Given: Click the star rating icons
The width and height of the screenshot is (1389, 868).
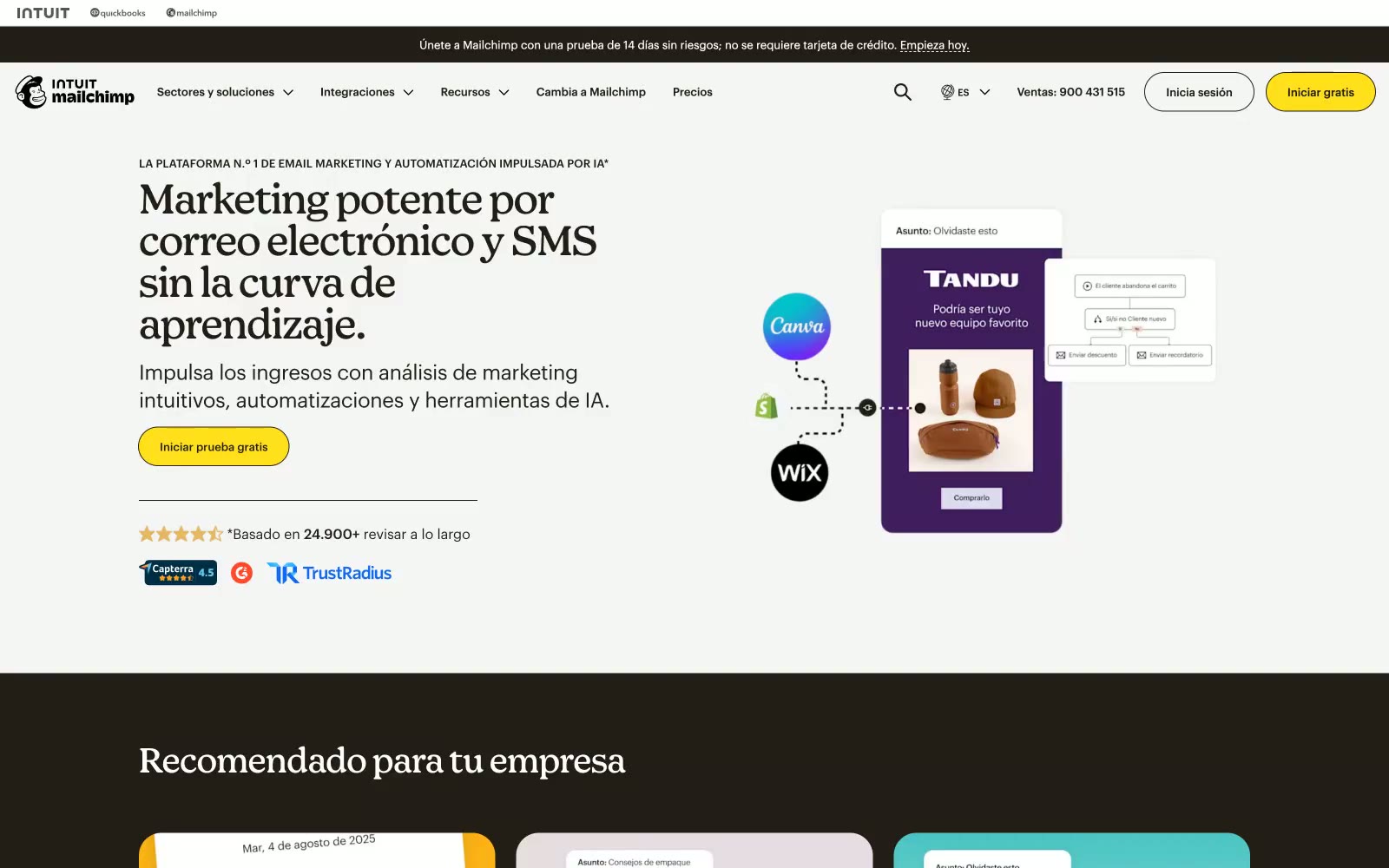Looking at the screenshot, I should point(181,534).
